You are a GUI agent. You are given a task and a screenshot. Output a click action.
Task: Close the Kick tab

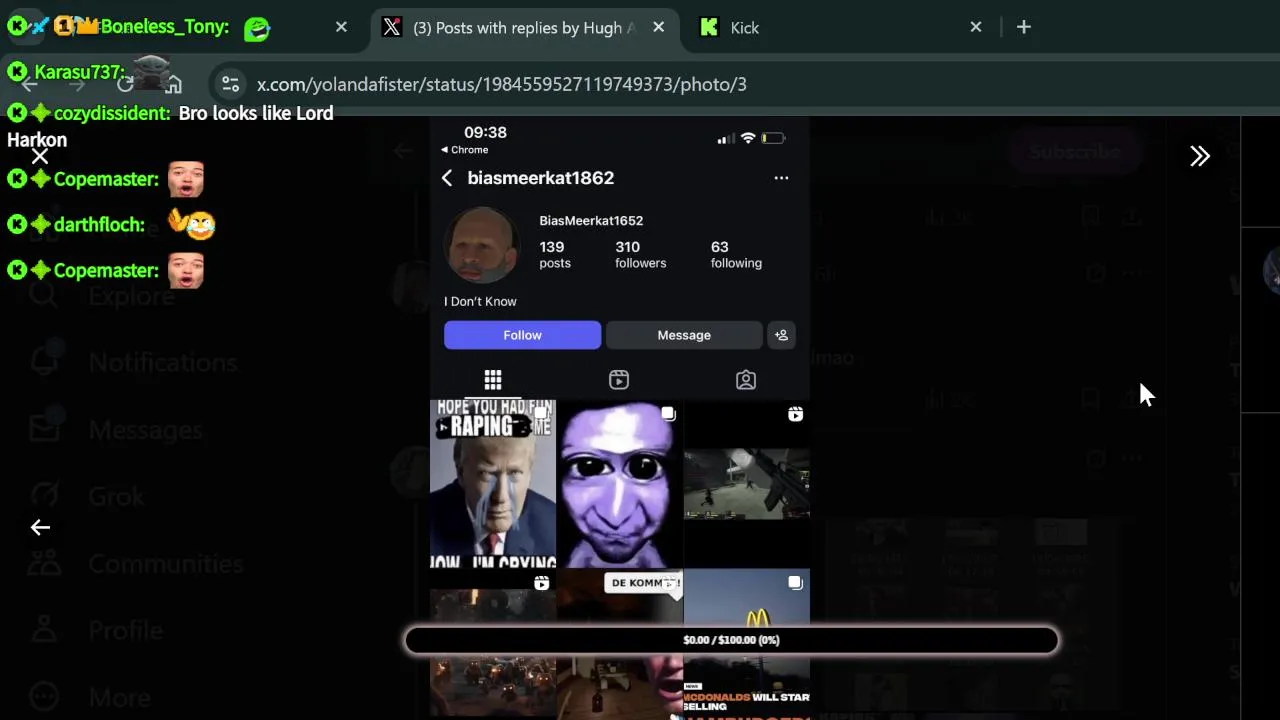[x=976, y=27]
